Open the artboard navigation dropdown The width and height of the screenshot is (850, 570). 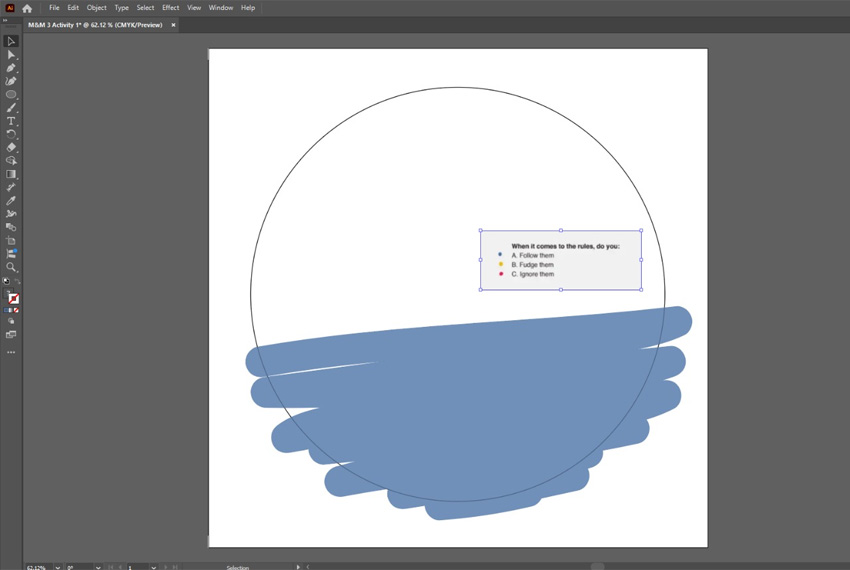tap(154, 567)
